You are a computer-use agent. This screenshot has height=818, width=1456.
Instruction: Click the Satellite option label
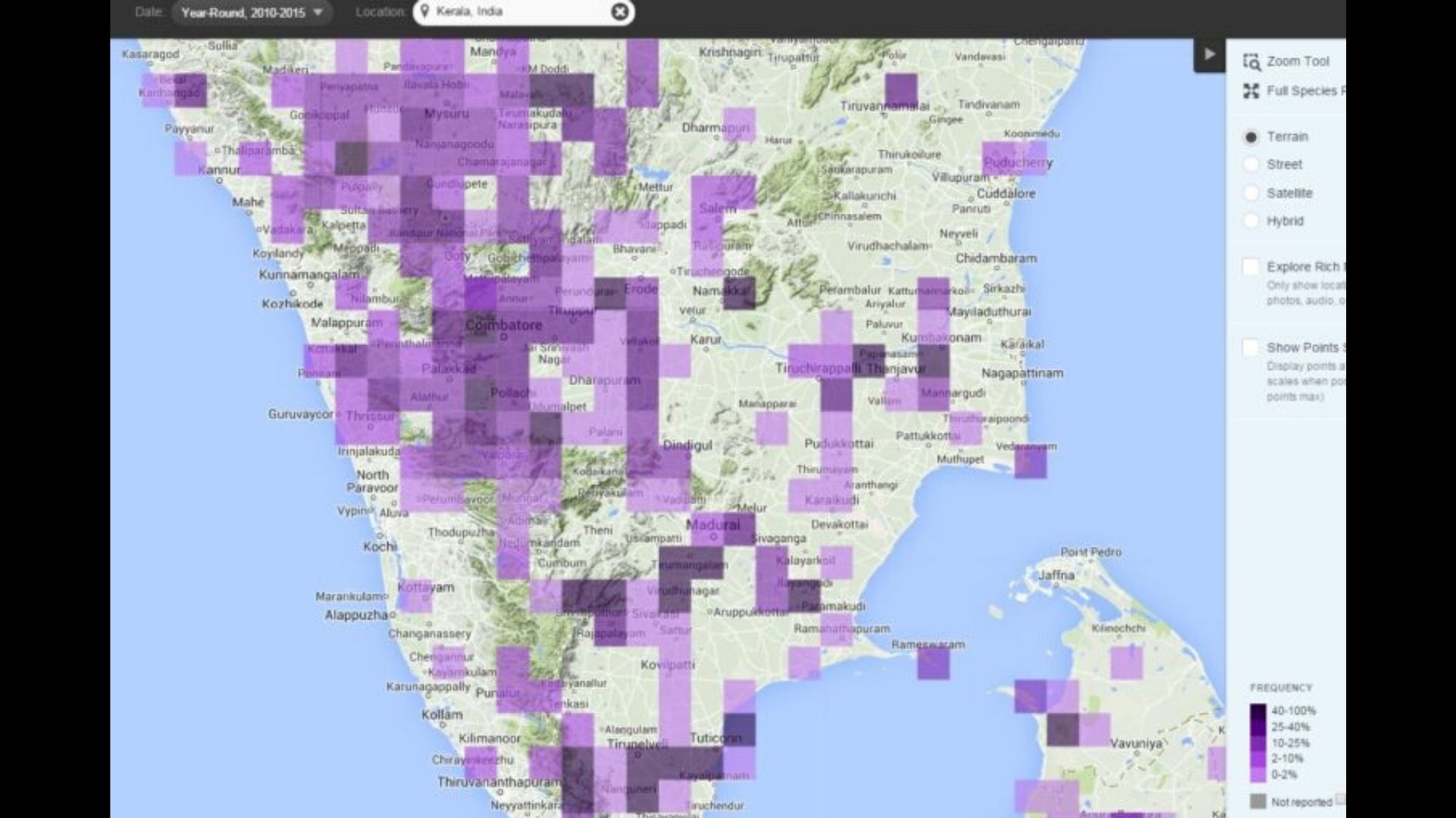[1289, 193]
